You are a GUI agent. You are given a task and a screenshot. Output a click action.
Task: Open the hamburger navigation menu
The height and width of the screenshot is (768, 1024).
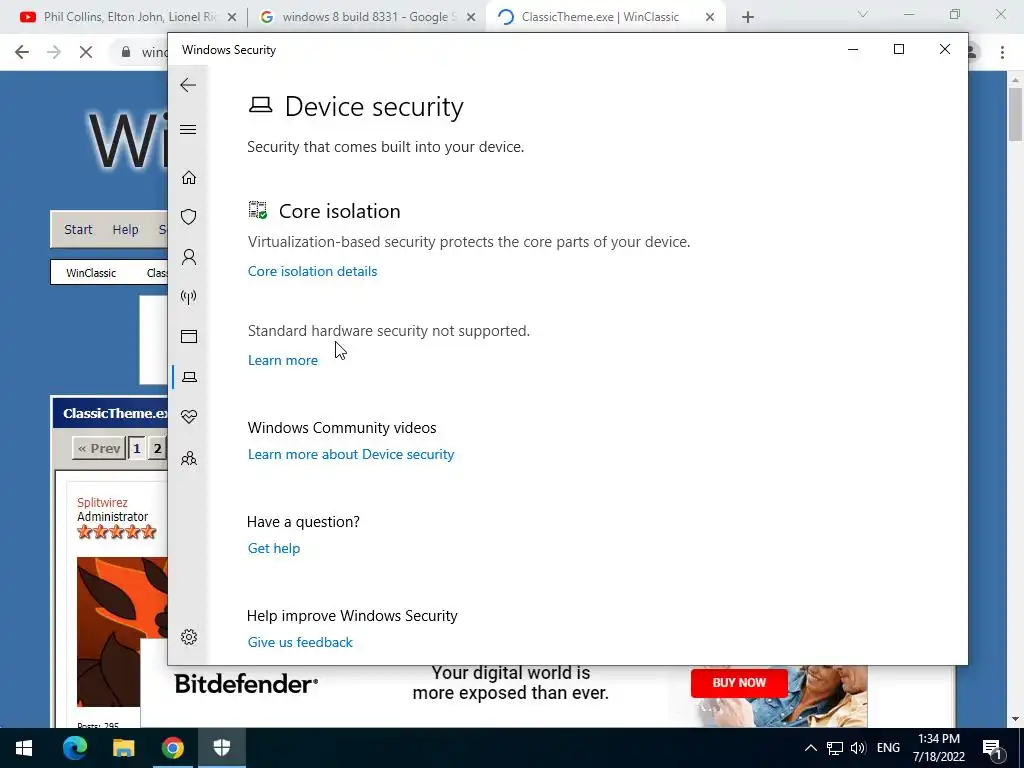[188, 129]
